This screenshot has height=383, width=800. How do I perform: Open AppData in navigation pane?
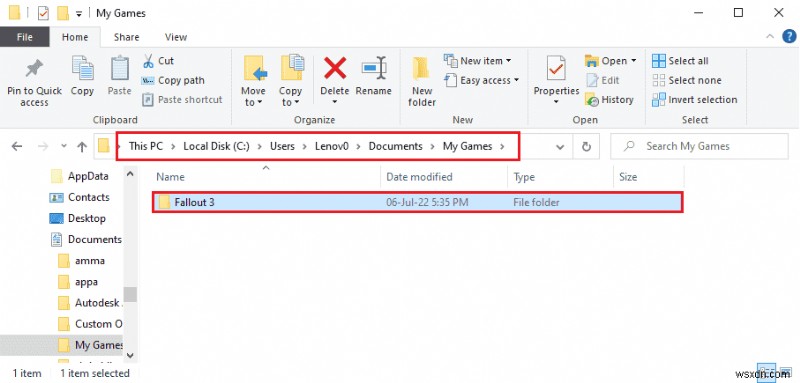[80, 176]
